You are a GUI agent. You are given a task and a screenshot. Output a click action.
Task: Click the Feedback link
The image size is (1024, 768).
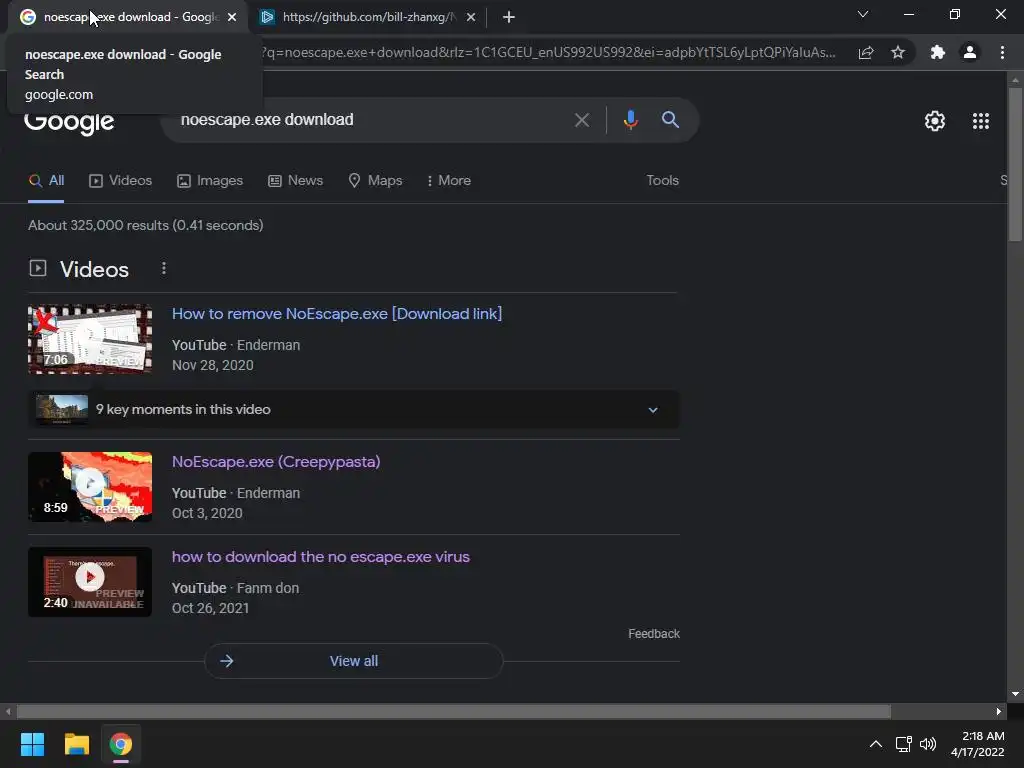[654, 634]
